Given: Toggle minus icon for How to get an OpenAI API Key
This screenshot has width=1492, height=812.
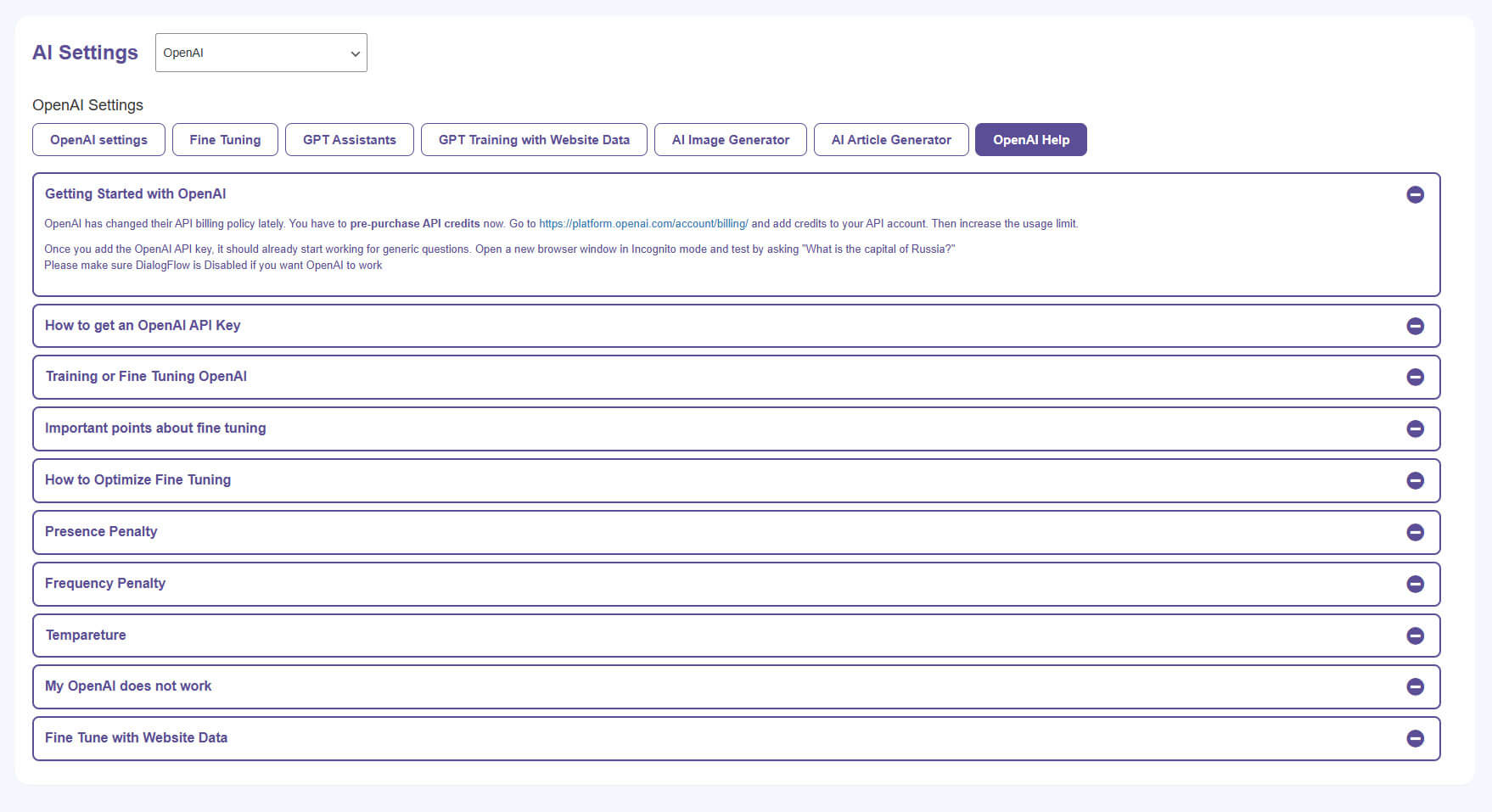Looking at the screenshot, I should tap(1415, 326).
